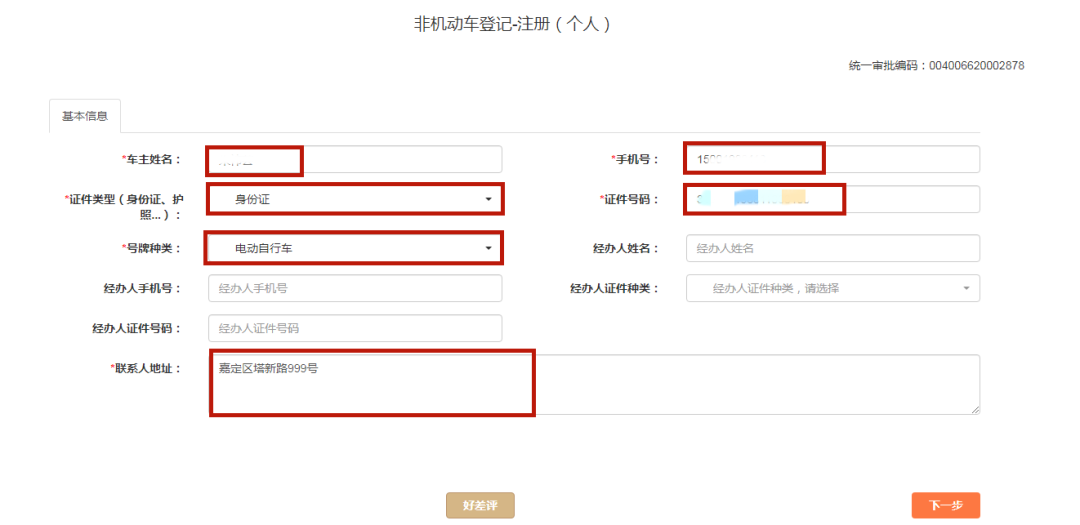Focus the 经办人手机号 input field

(354, 288)
